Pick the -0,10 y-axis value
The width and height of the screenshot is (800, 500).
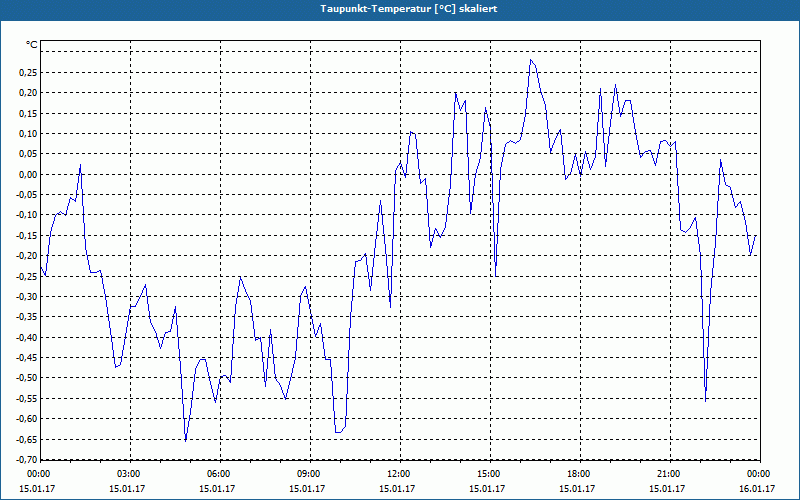(x=27, y=215)
